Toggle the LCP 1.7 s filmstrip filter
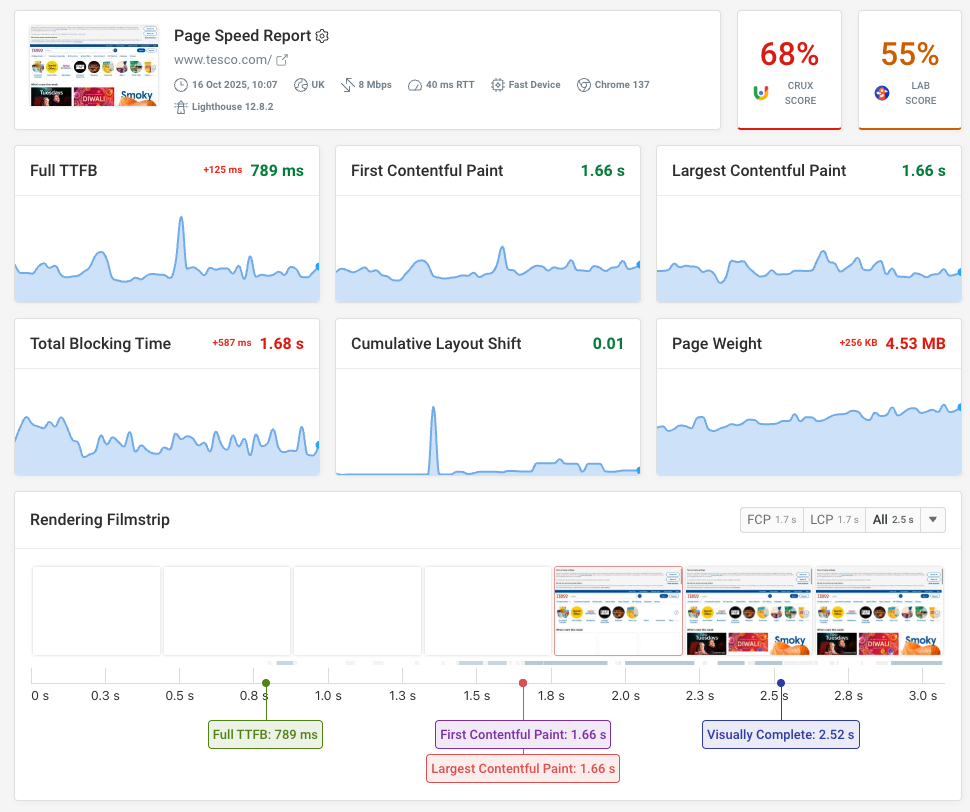The height and width of the screenshot is (812, 970). (x=834, y=519)
